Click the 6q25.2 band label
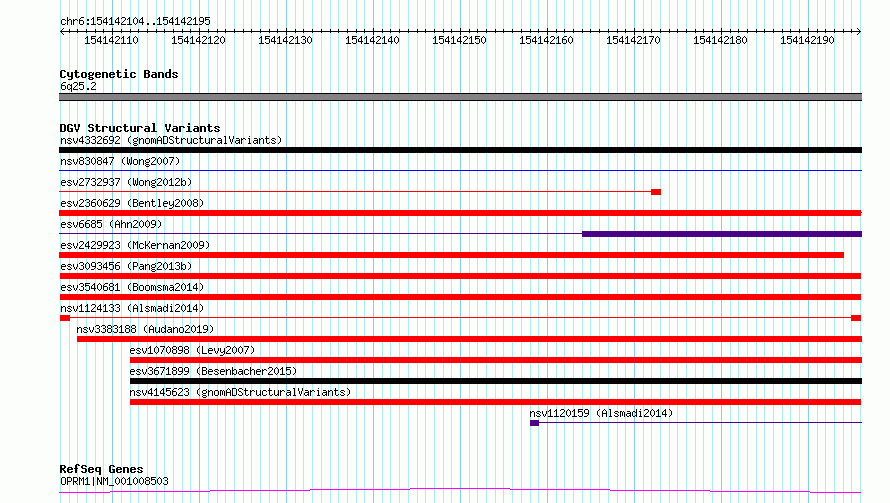Viewport: 890px width, 503px height. pos(78,86)
